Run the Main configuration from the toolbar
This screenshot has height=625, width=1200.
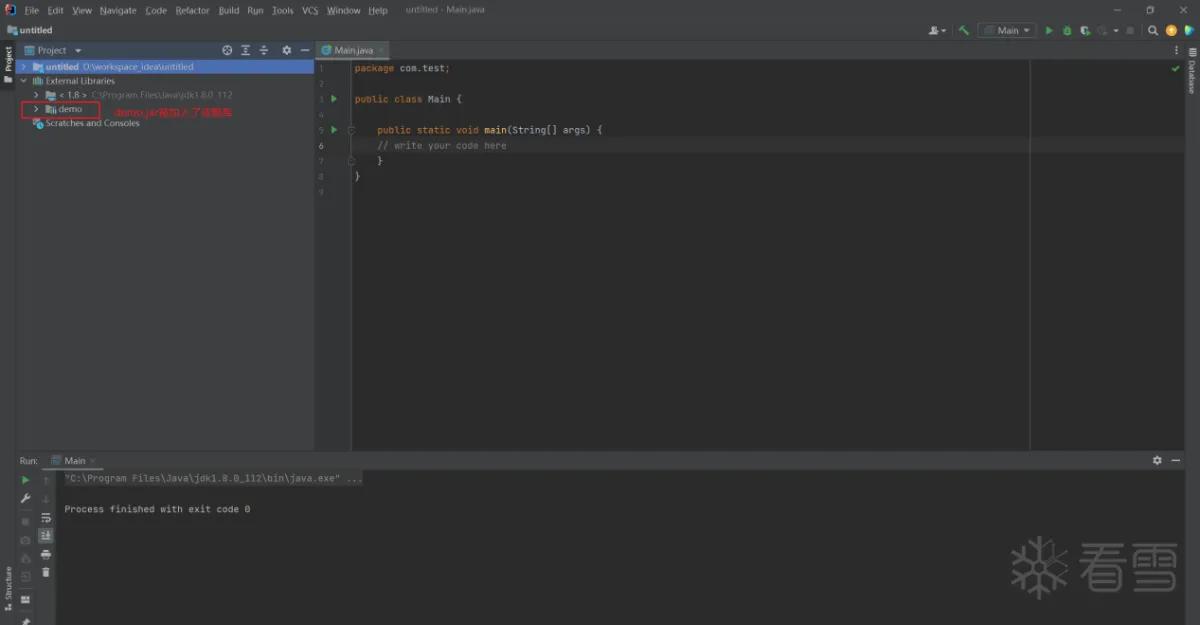click(1049, 30)
